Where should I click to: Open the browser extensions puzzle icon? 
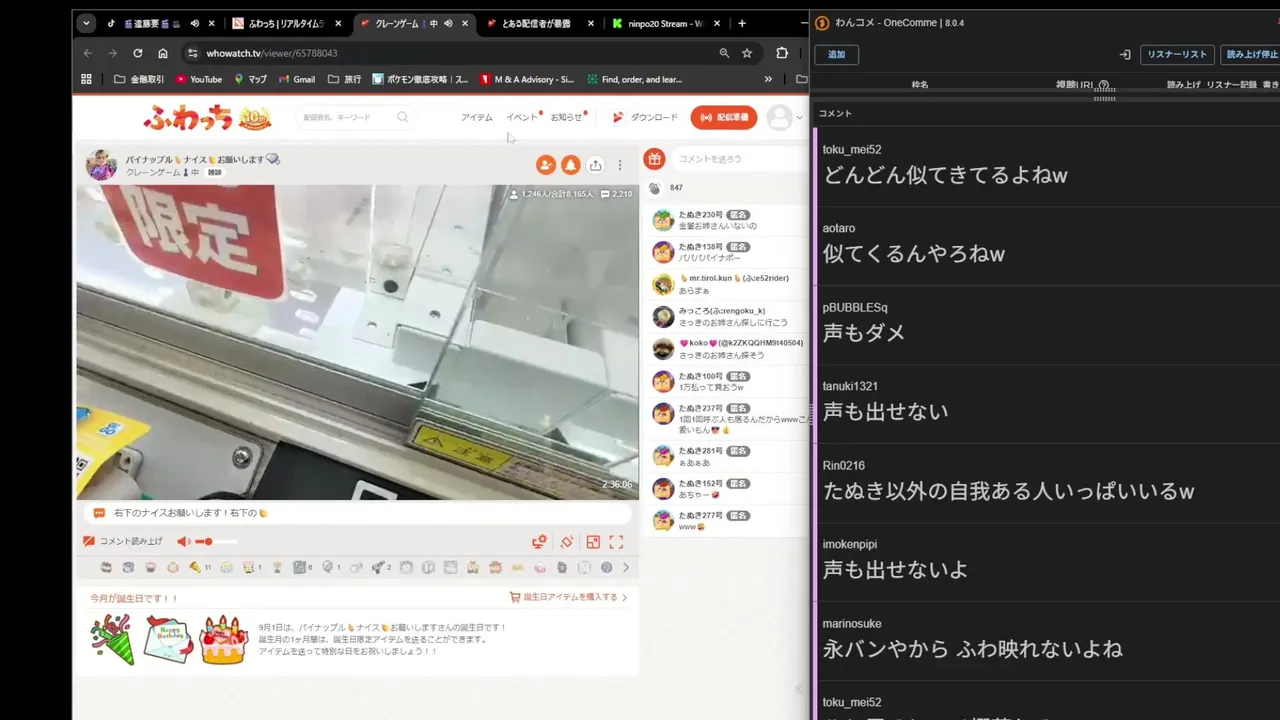782,53
